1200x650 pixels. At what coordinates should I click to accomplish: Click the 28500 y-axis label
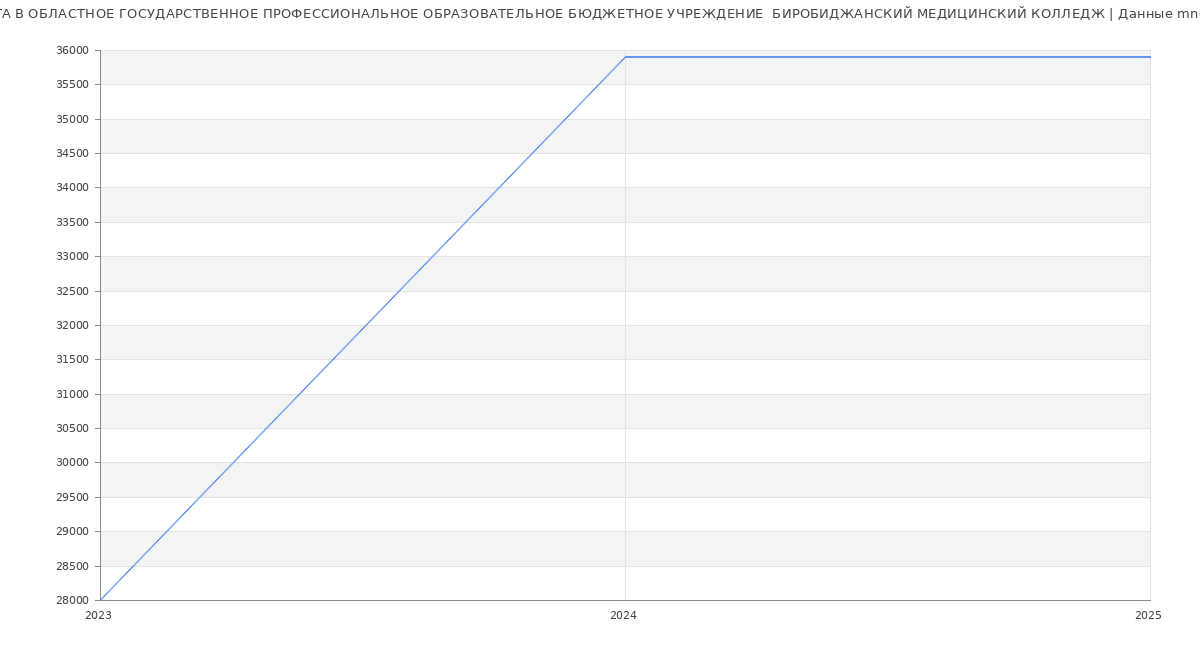tap(73, 566)
